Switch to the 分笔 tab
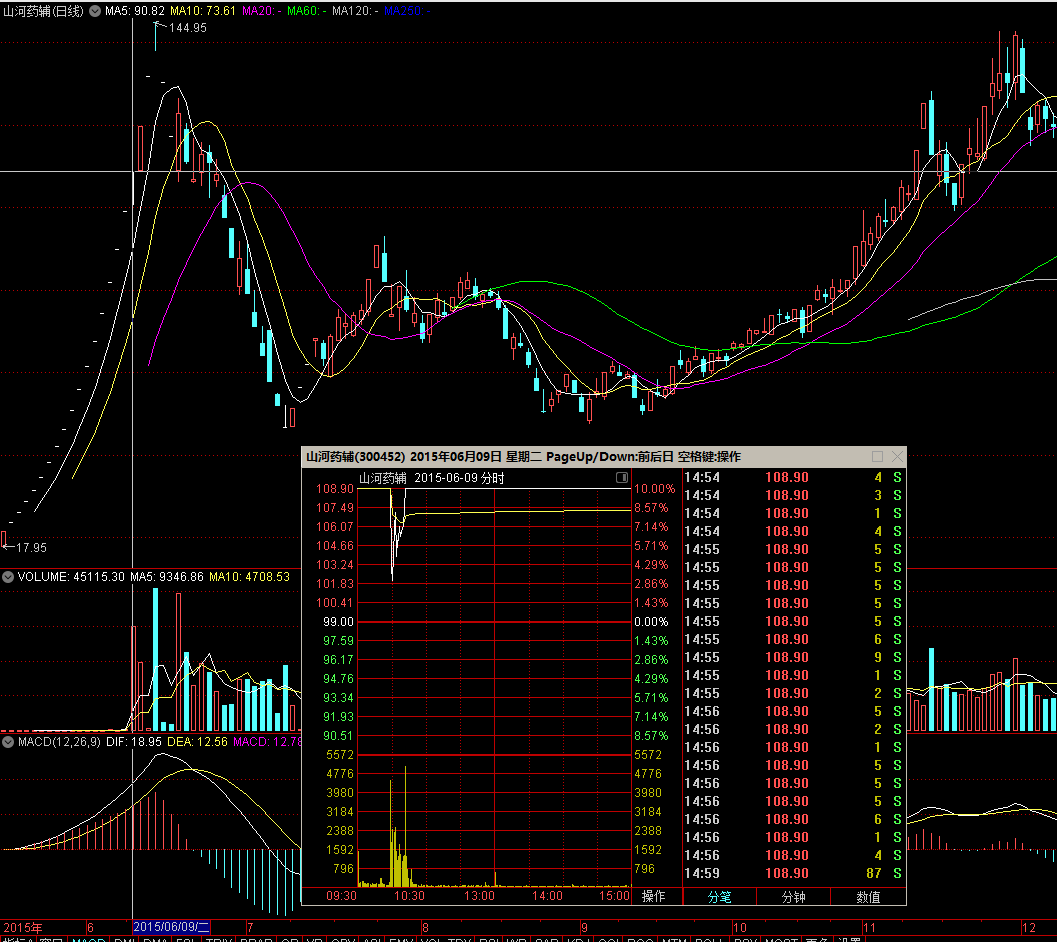The image size is (1057, 942). pos(719,897)
